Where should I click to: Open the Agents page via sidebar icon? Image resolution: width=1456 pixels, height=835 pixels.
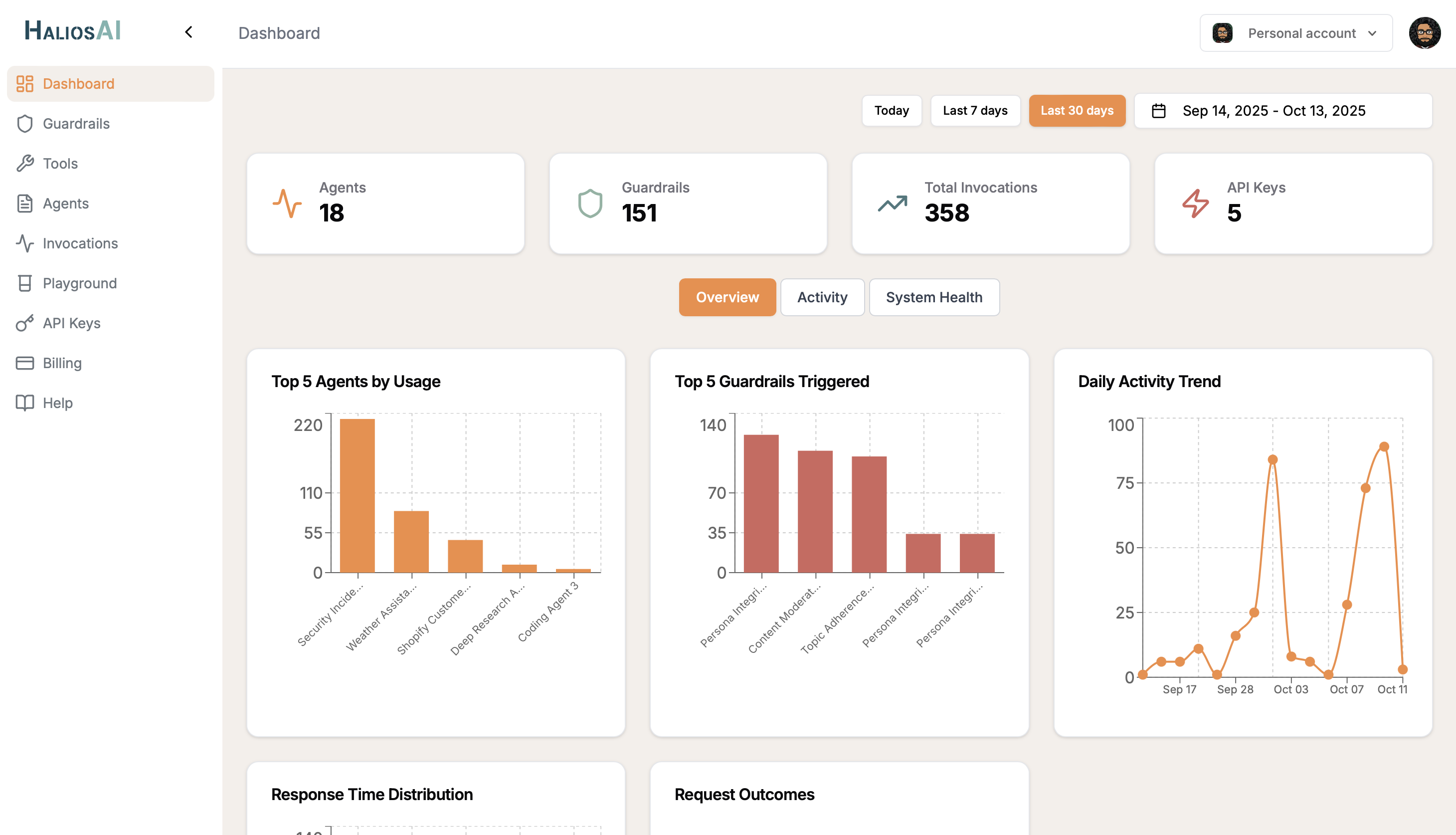pos(24,203)
